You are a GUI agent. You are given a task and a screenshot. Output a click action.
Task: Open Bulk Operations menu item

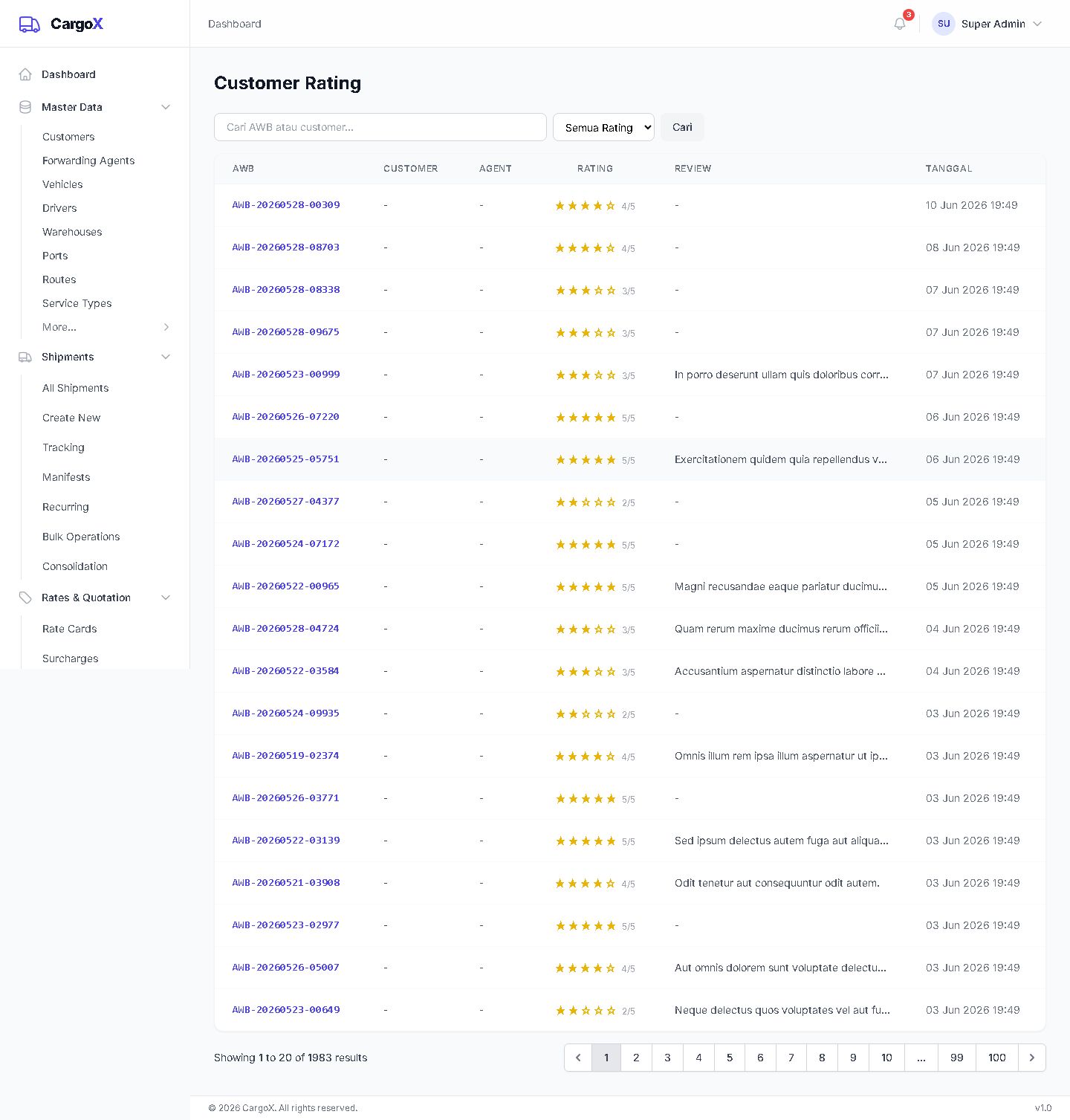pyautogui.click(x=81, y=537)
